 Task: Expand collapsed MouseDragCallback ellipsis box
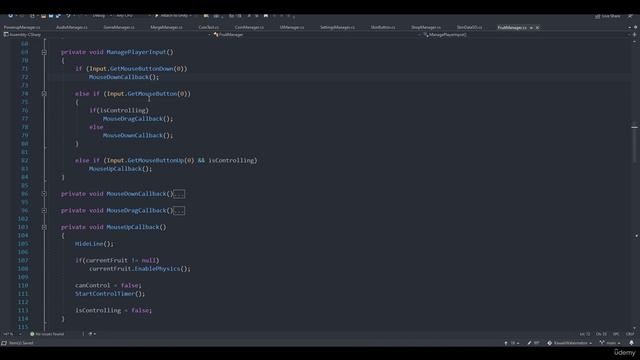pos(179,211)
